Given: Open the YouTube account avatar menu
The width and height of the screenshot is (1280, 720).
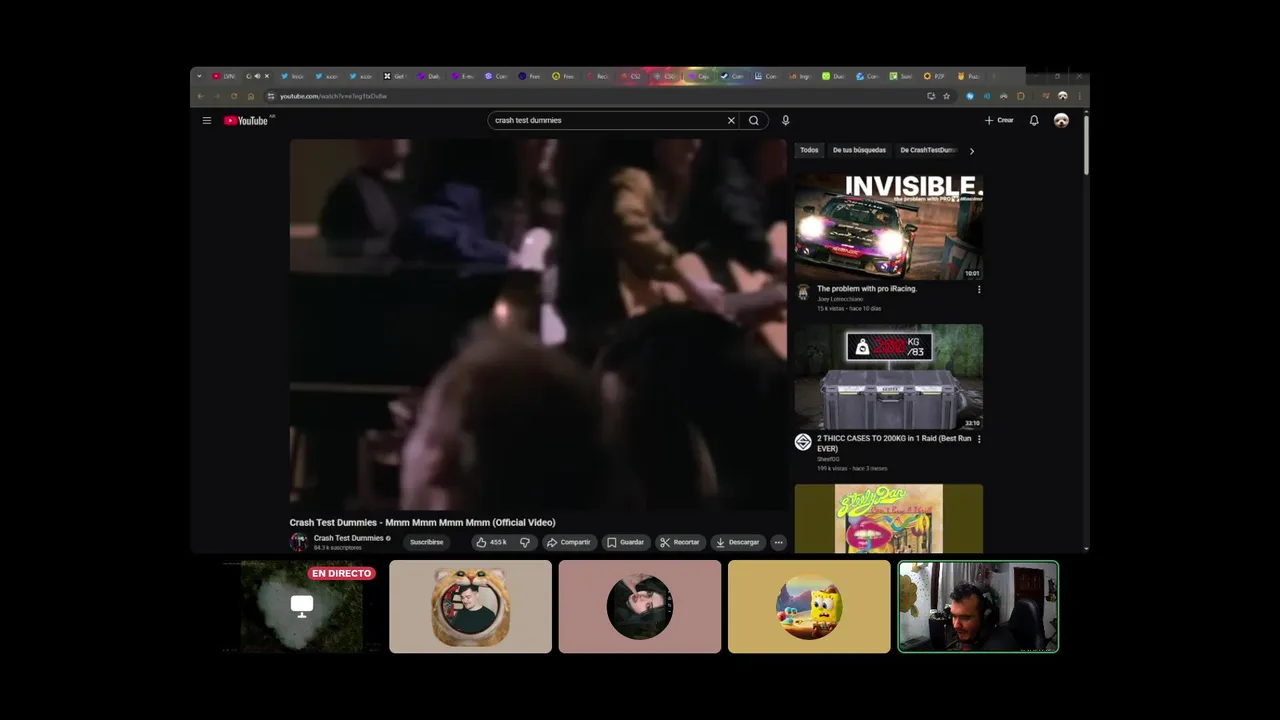Looking at the screenshot, I should [x=1061, y=120].
